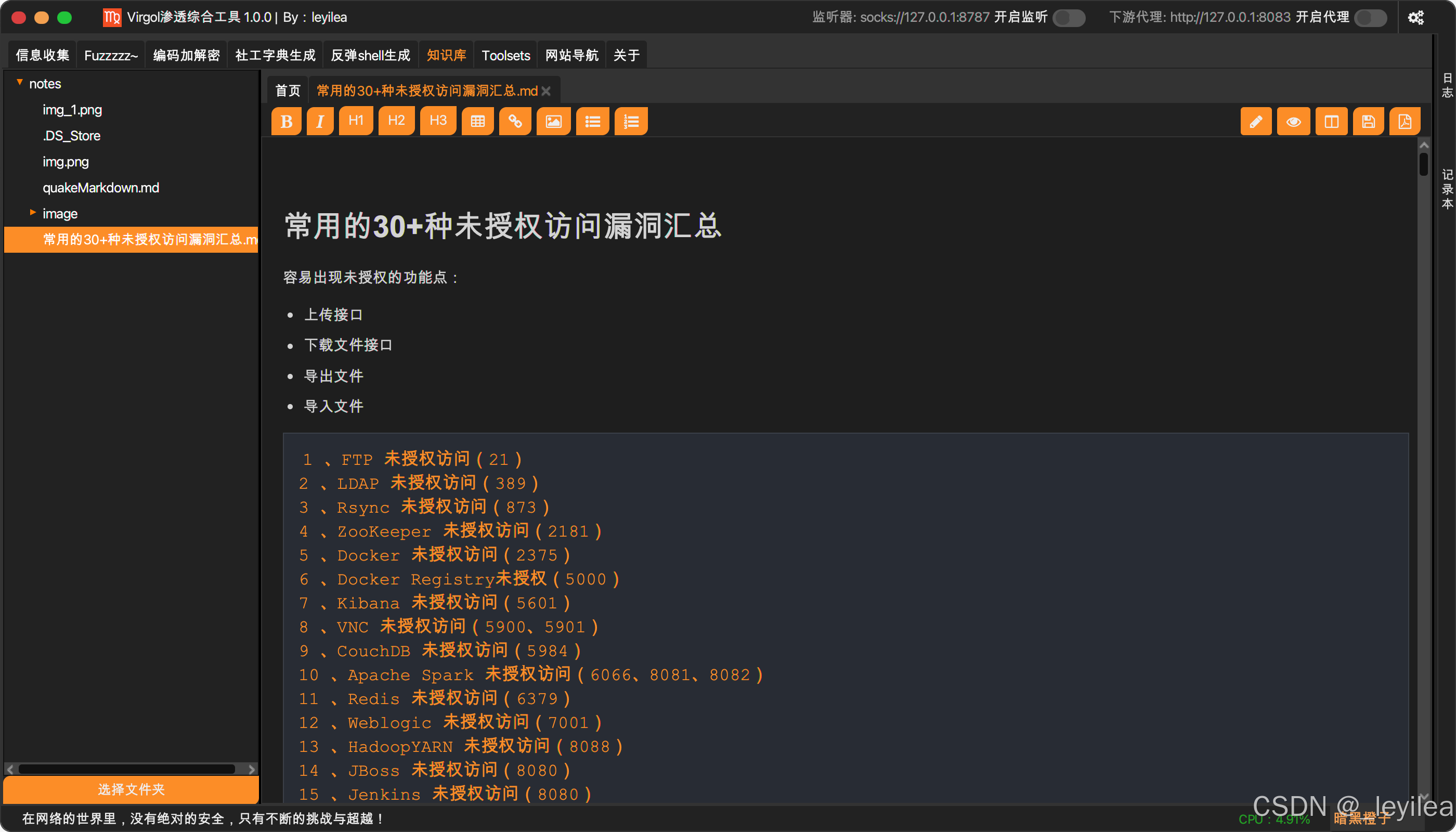Viewport: 1456px width, 832px height.
Task: Toggle preview mode with the eye icon
Action: tap(1294, 121)
